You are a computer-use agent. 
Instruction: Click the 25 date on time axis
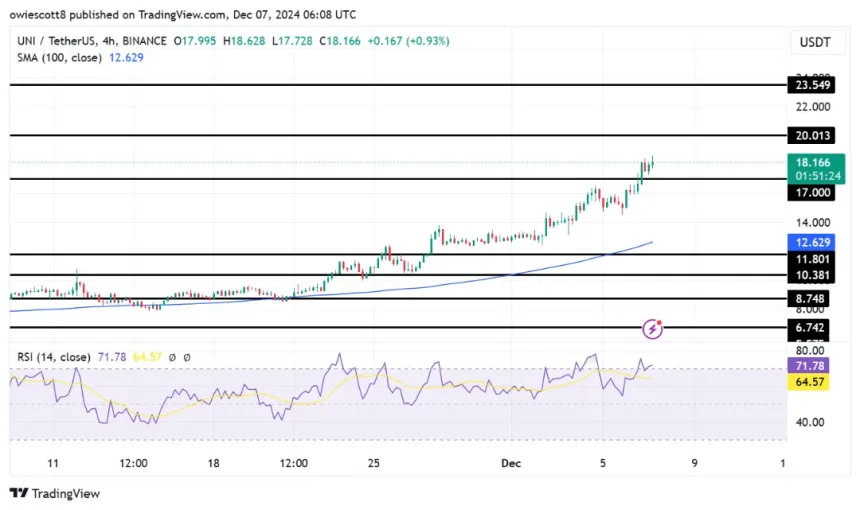(374, 464)
